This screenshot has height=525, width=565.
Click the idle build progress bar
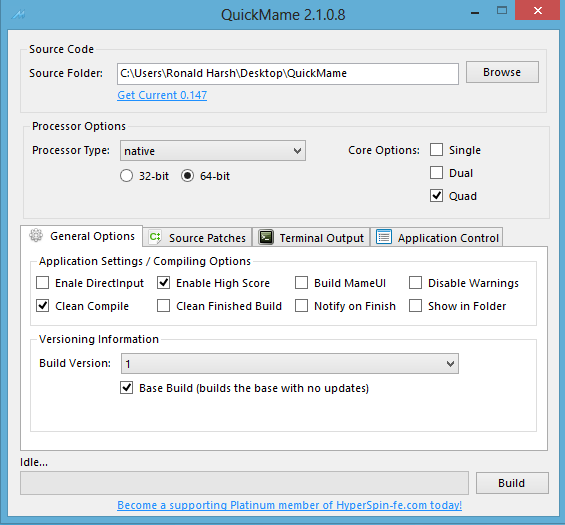[244, 483]
